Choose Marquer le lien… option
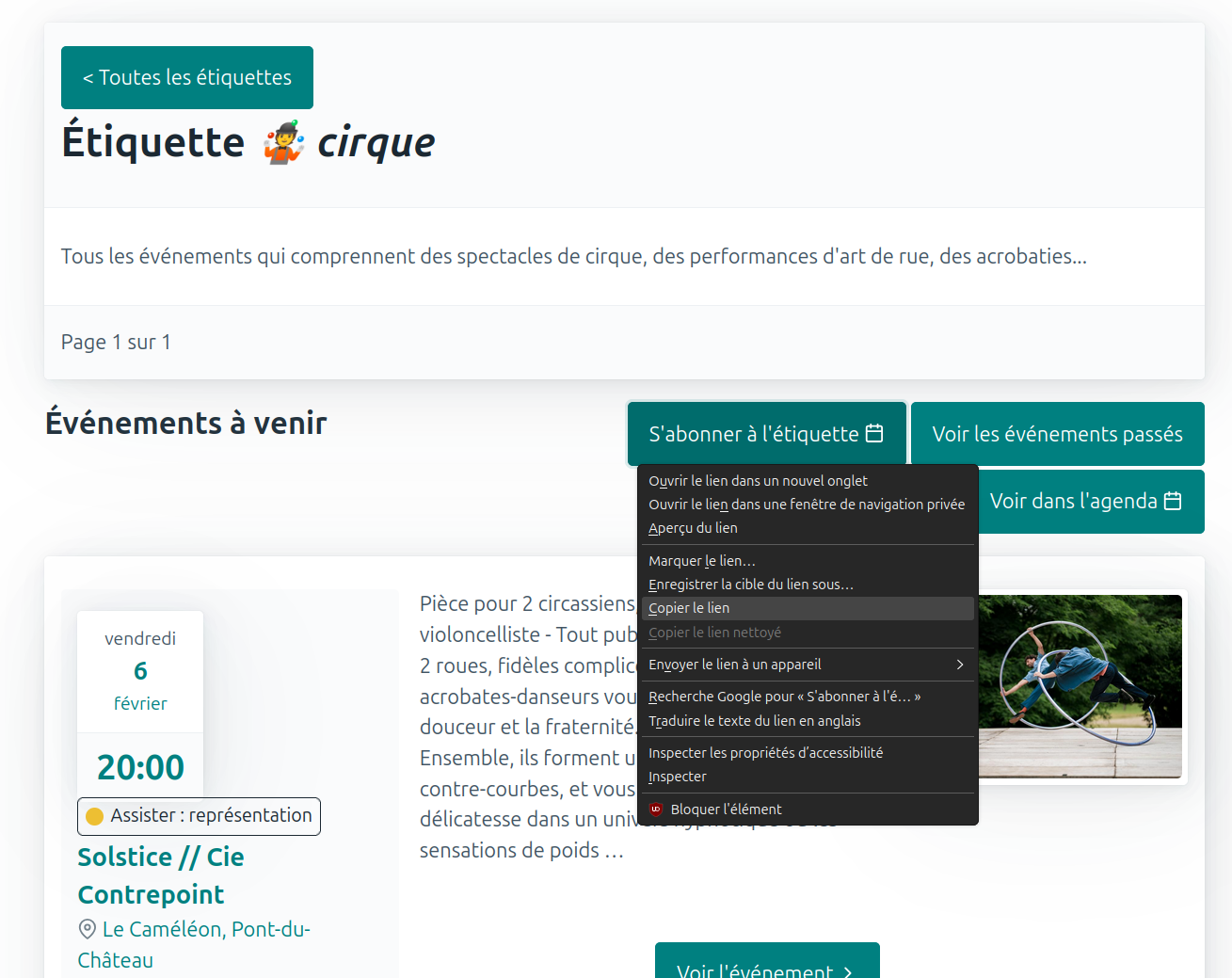 [702, 561]
